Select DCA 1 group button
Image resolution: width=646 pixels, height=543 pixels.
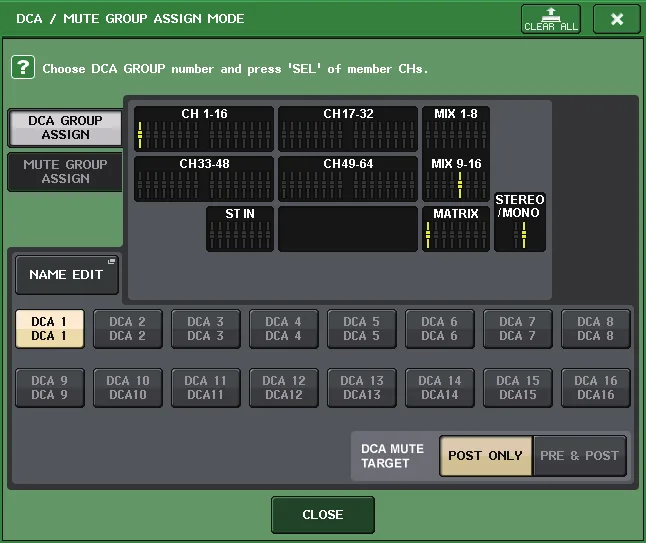(50, 329)
